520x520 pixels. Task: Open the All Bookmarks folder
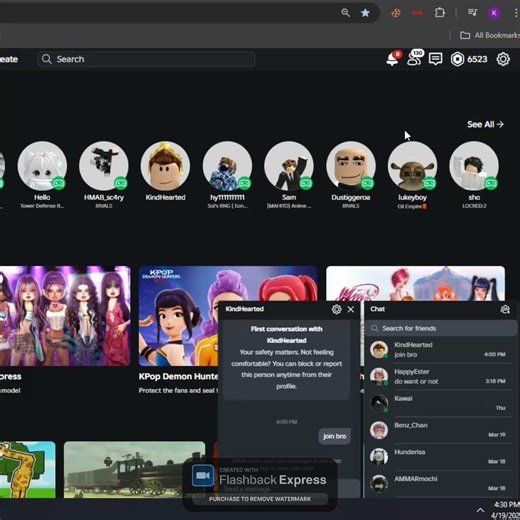tap(489, 35)
